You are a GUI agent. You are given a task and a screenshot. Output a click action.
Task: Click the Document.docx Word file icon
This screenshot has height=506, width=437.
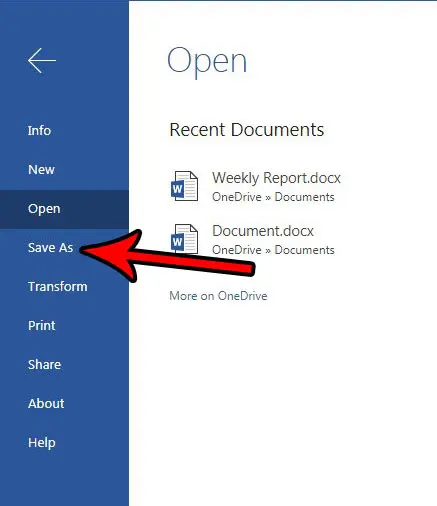click(185, 239)
